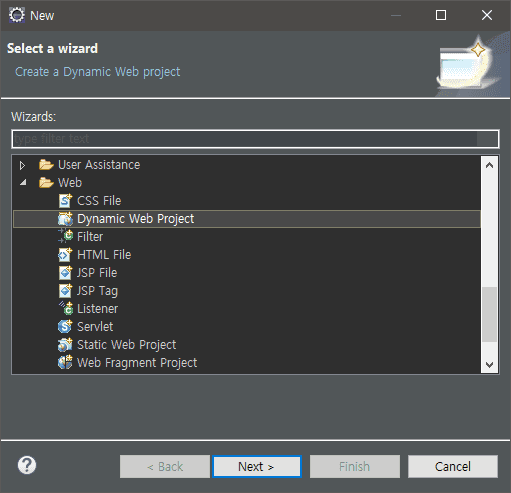The width and height of the screenshot is (511, 493).
Task: Collapse the Web folder
Action: click(23, 182)
